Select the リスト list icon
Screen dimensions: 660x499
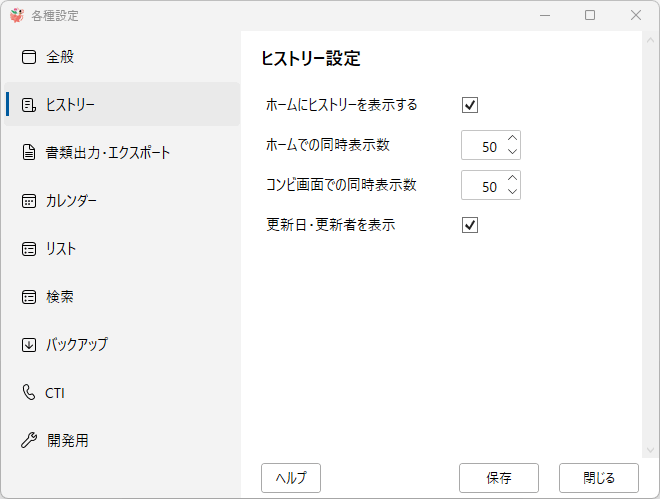click(x=29, y=249)
